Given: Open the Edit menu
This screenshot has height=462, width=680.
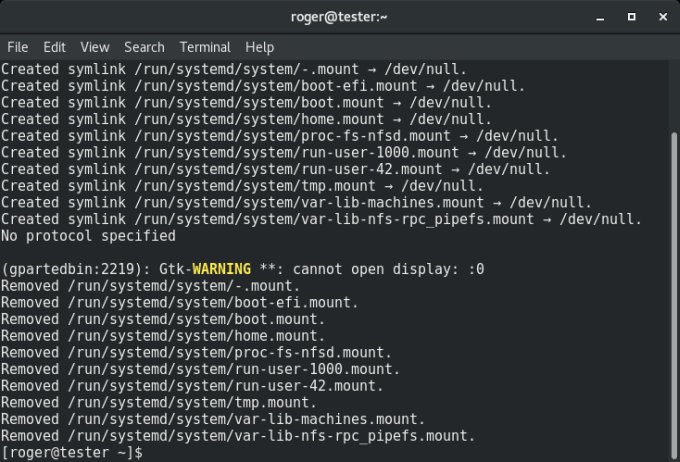Looking at the screenshot, I should pos(54,47).
